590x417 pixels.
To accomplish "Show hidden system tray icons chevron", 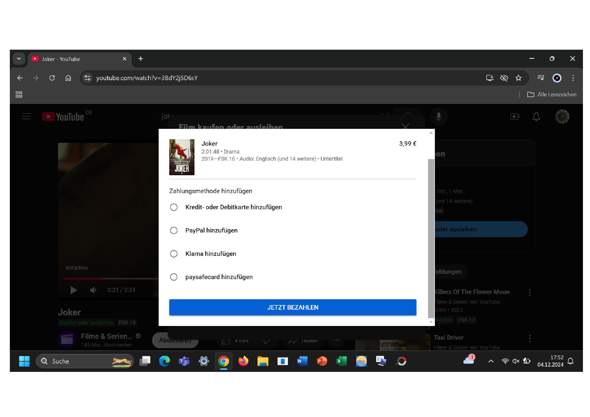I will click(x=491, y=361).
